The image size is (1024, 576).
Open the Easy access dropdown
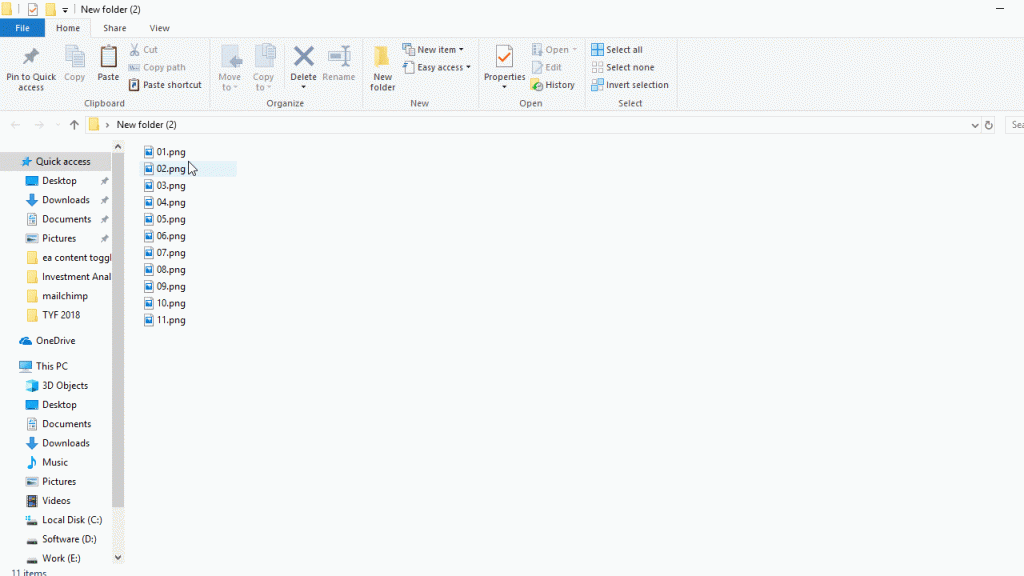tap(437, 67)
